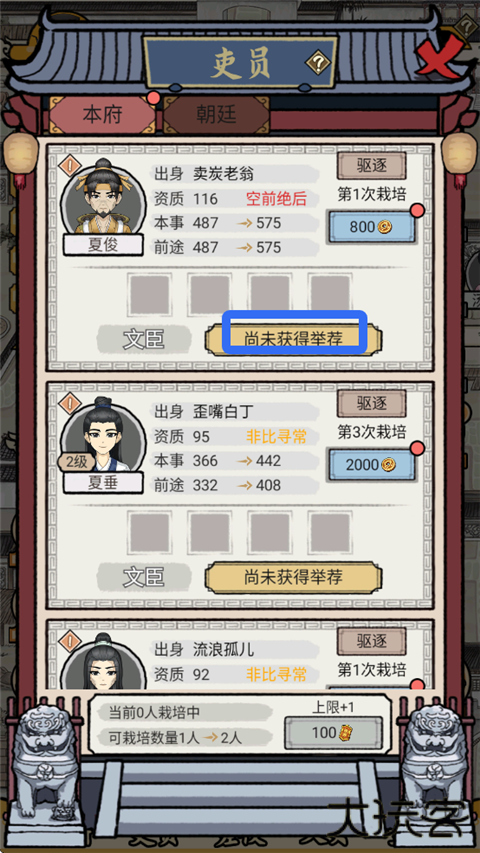This screenshot has height=853, width=480.
Task: Select the first empty skill slot of 夏俊
Action: (x=149, y=294)
